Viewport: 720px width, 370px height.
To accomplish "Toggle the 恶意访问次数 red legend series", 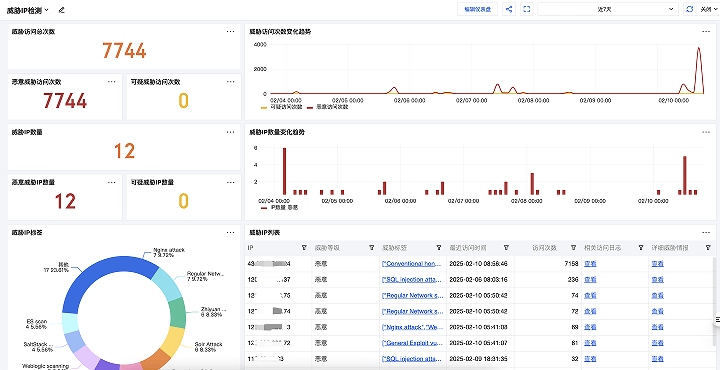I will 327,107.
